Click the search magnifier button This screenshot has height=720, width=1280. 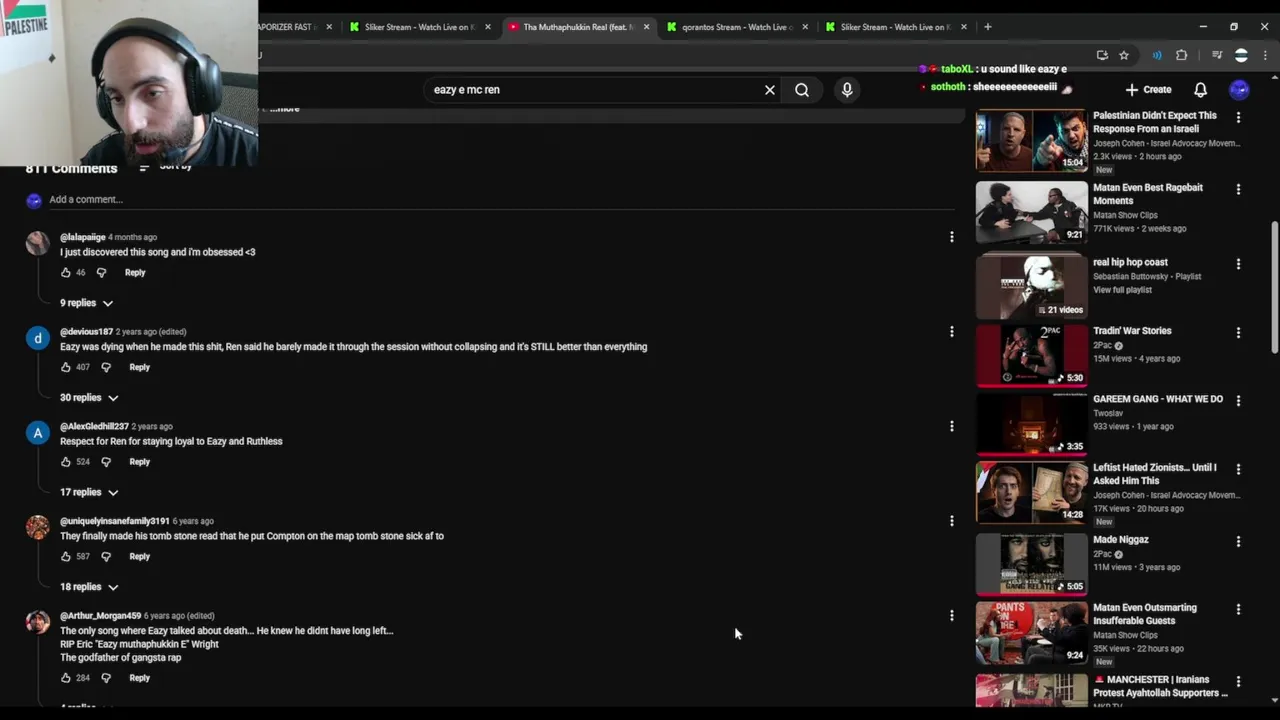point(802,90)
